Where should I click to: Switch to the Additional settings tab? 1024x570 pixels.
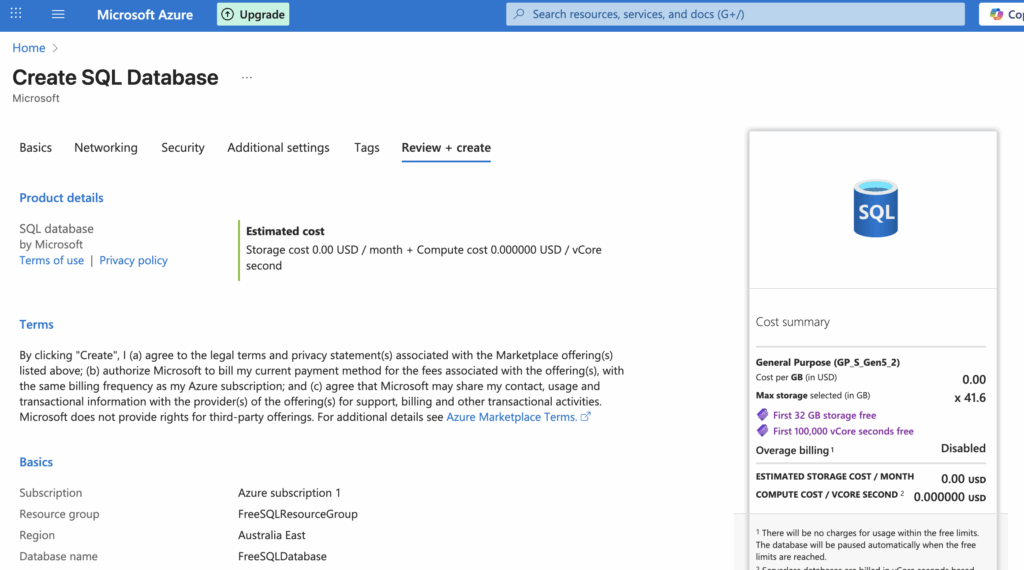click(x=278, y=148)
